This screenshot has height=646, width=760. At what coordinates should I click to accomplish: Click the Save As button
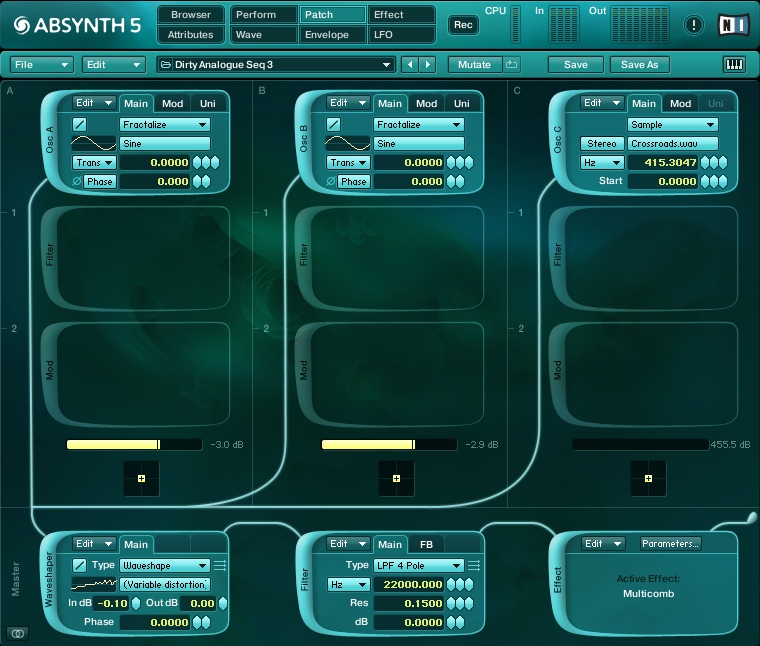[640, 64]
